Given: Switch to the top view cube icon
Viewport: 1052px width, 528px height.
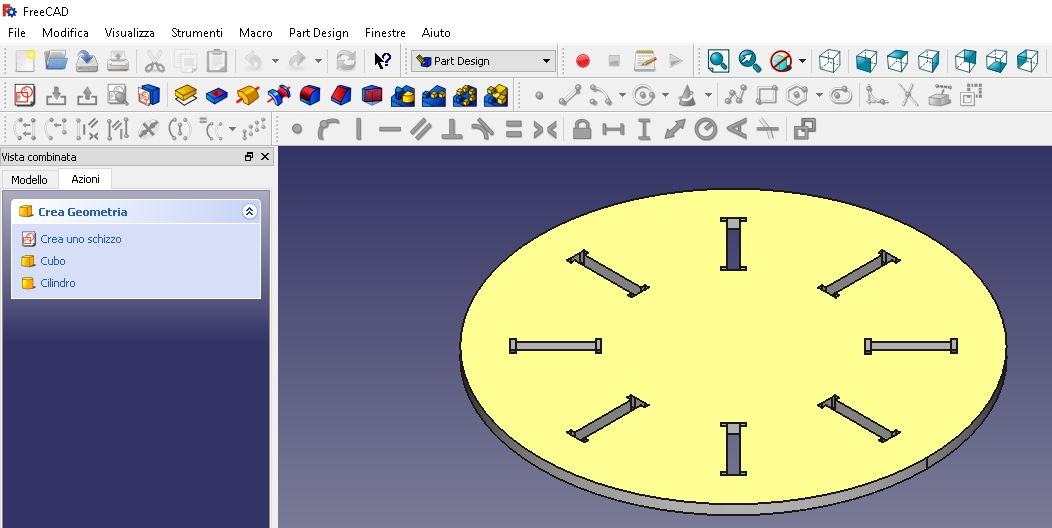Looking at the screenshot, I should click(898, 61).
